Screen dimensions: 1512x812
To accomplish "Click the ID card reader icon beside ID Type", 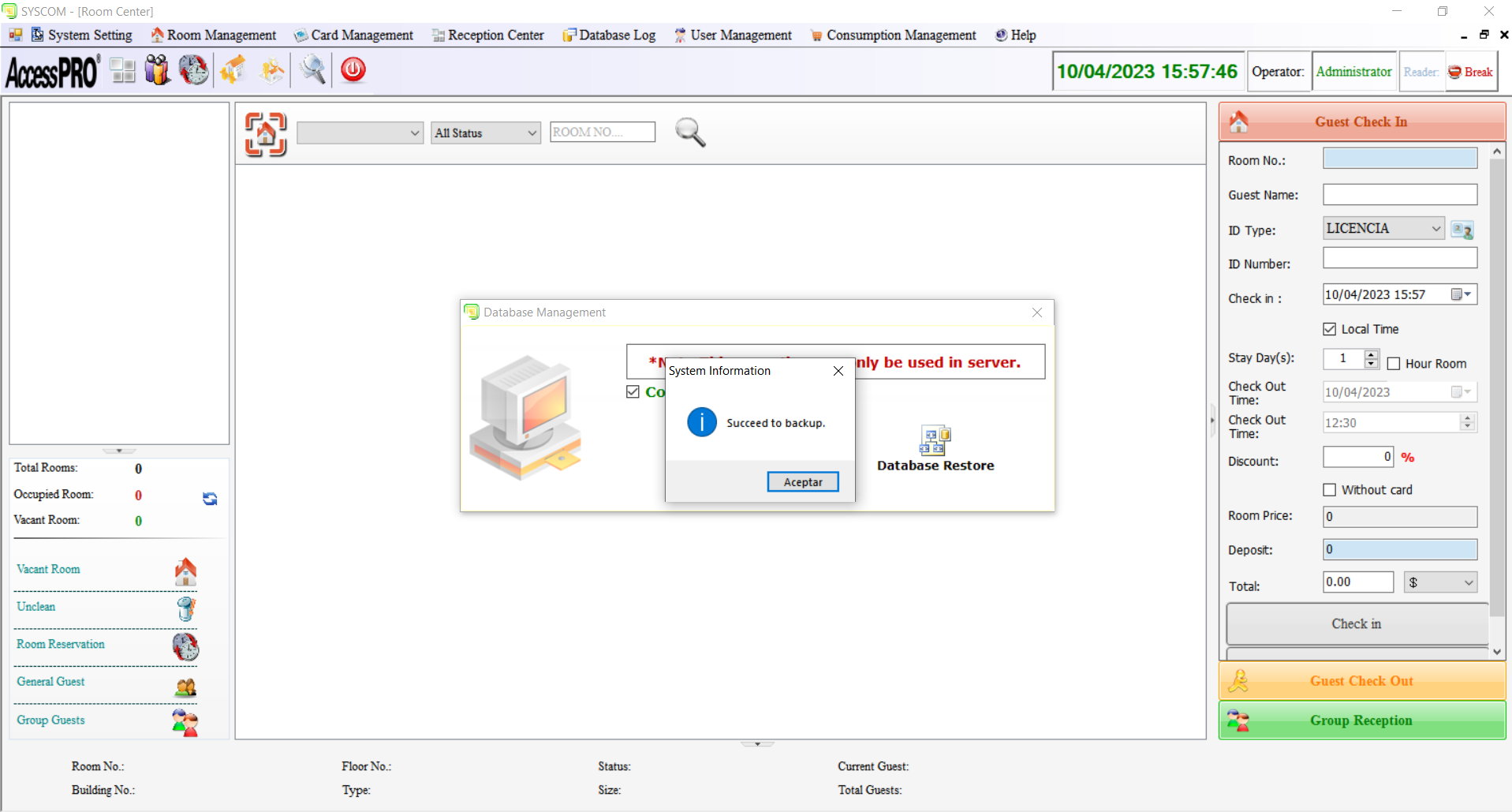I will coord(1462,230).
